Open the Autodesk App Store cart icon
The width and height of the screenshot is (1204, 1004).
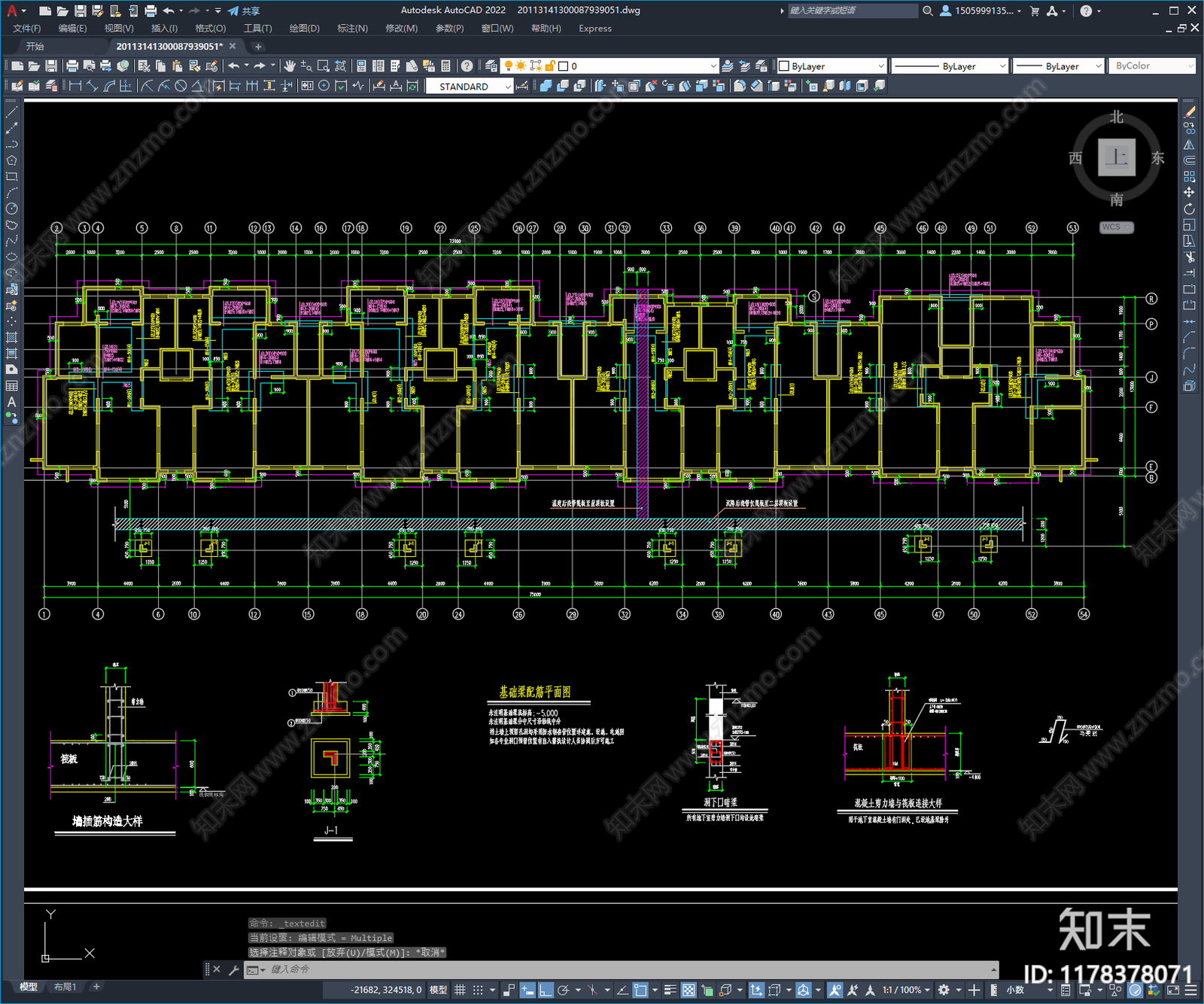1035,11
